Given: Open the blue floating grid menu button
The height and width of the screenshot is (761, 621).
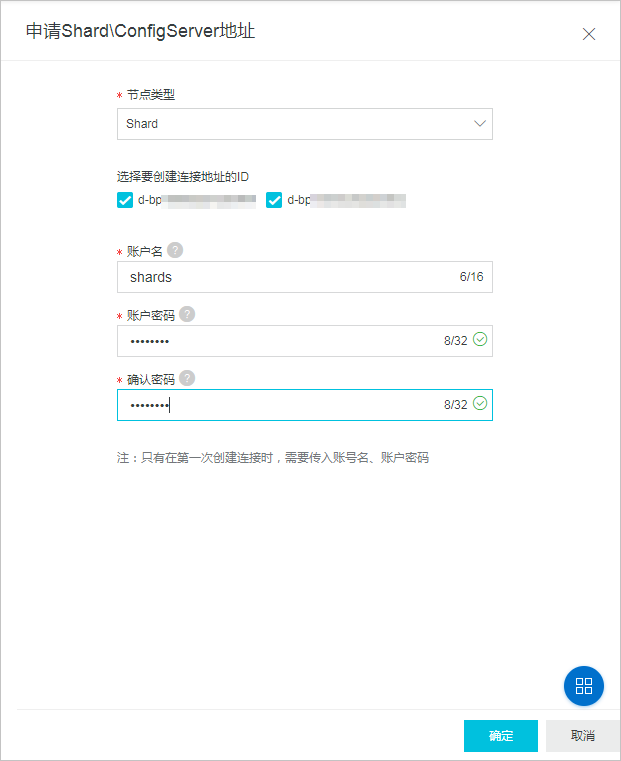Looking at the screenshot, I should coord(584,686).
